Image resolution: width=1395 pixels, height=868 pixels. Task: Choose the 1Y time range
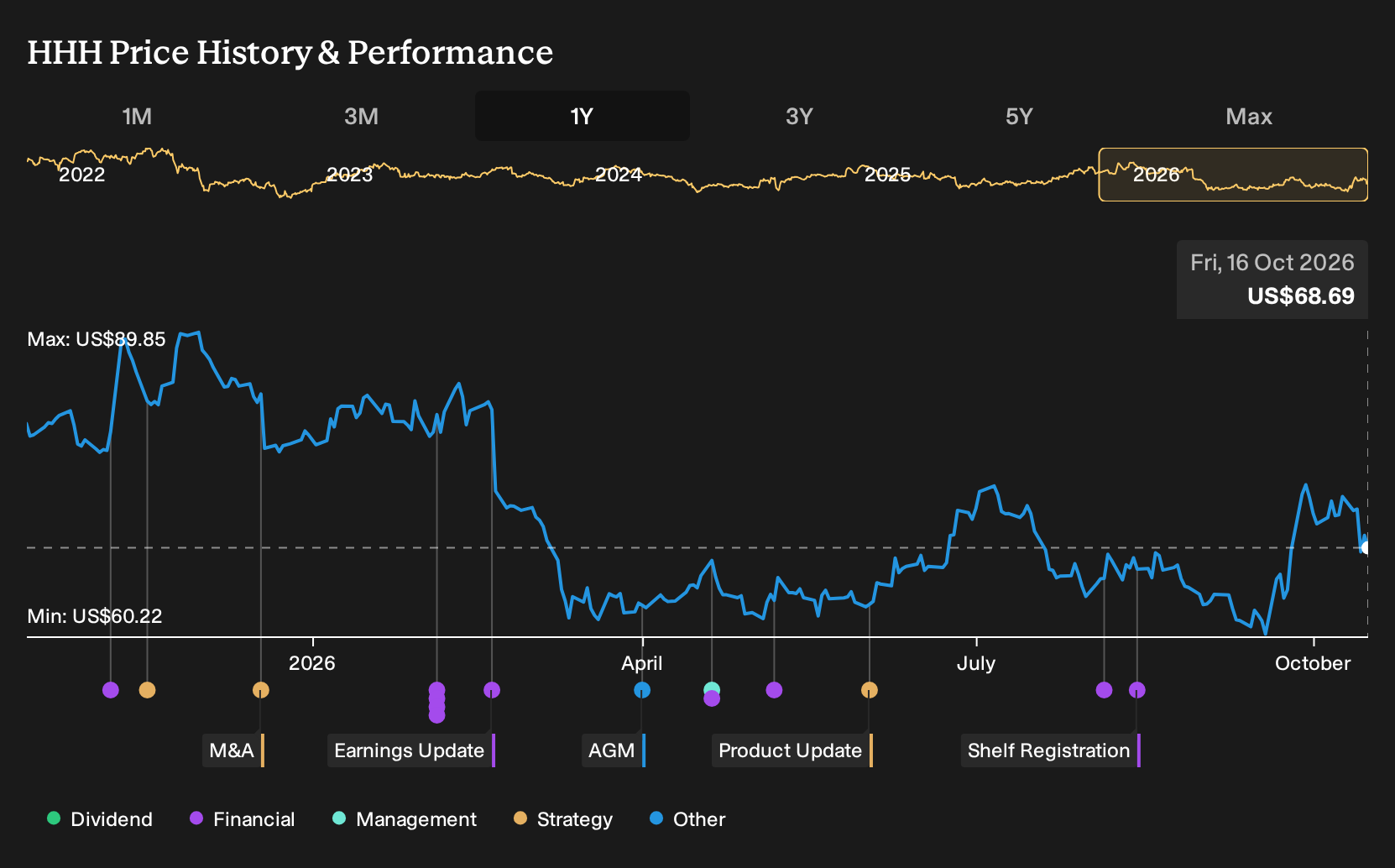pyautogui.click(x=582, y=116)
